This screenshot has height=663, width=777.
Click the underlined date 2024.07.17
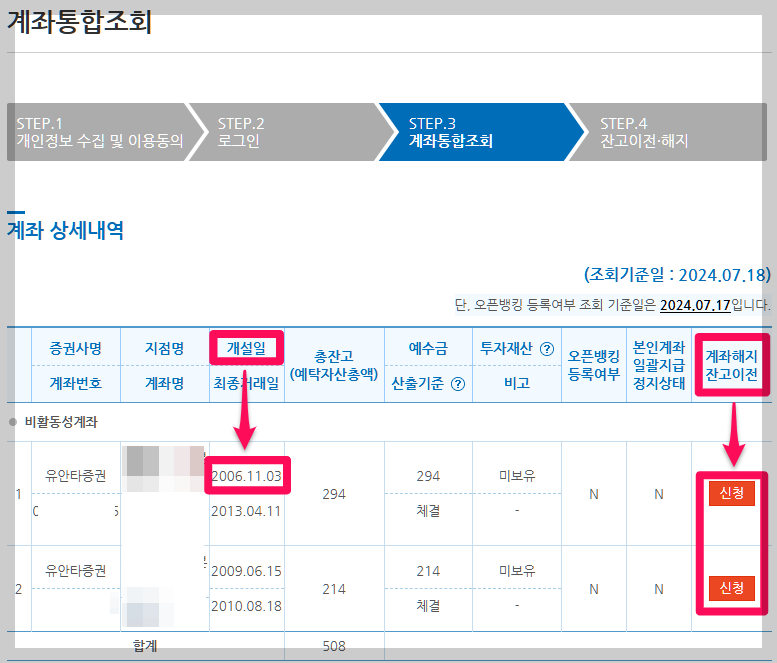pyautogui.click(x=695, y=305)
